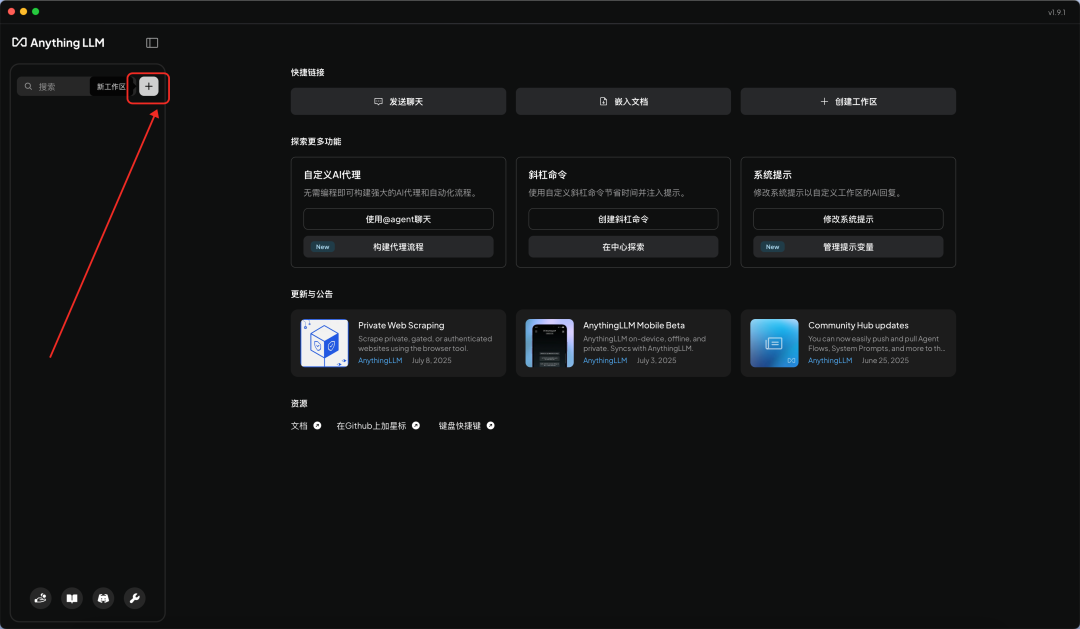
Task: Click the 在中心探索 button
Action: pyautogui.click(x=623, y=247)
